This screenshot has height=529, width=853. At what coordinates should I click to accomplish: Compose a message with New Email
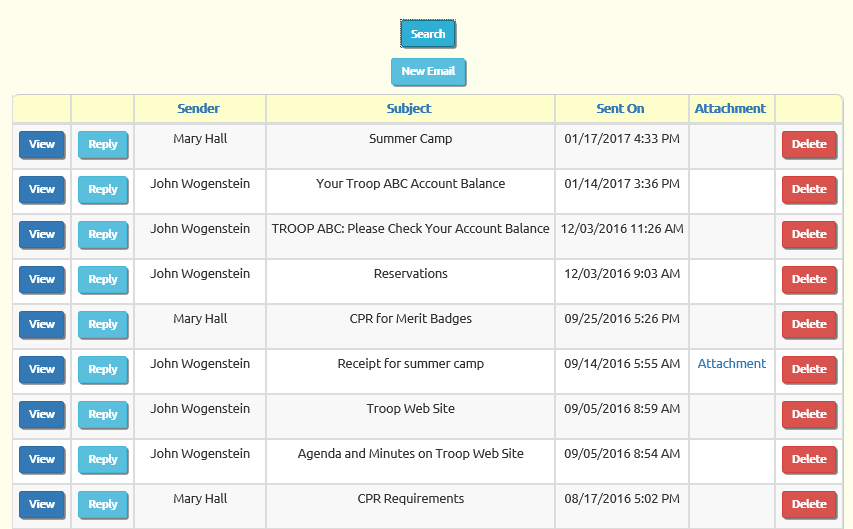click(x=428, y=71)
